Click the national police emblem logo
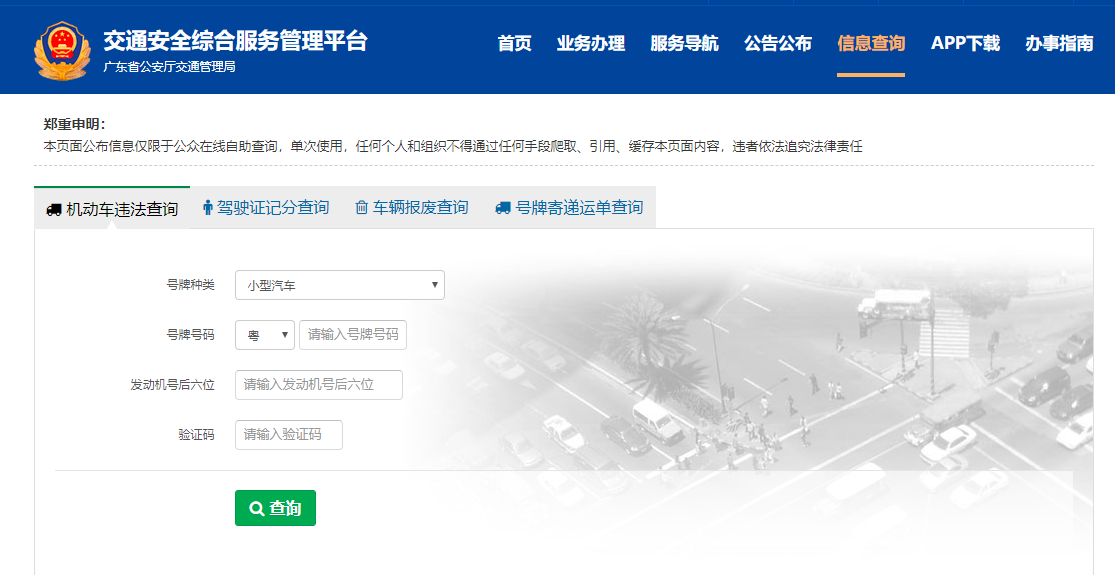This screenshot has height=575, width=1115. click(63, 50)
